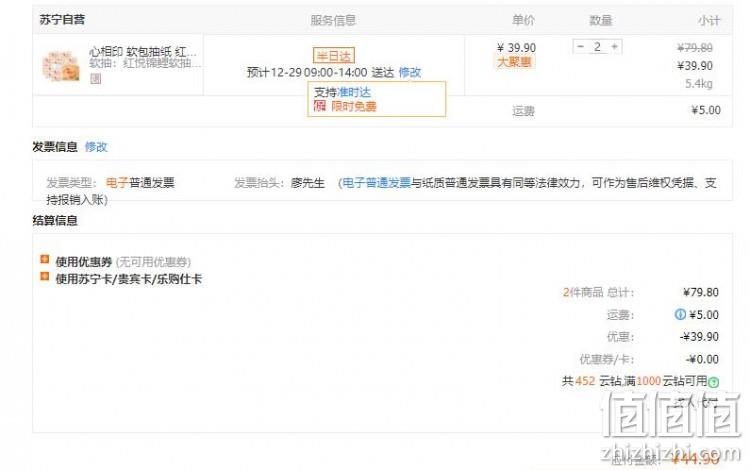
Task: Select the 发票信息 section heading
Action: [x=55, y=147]
